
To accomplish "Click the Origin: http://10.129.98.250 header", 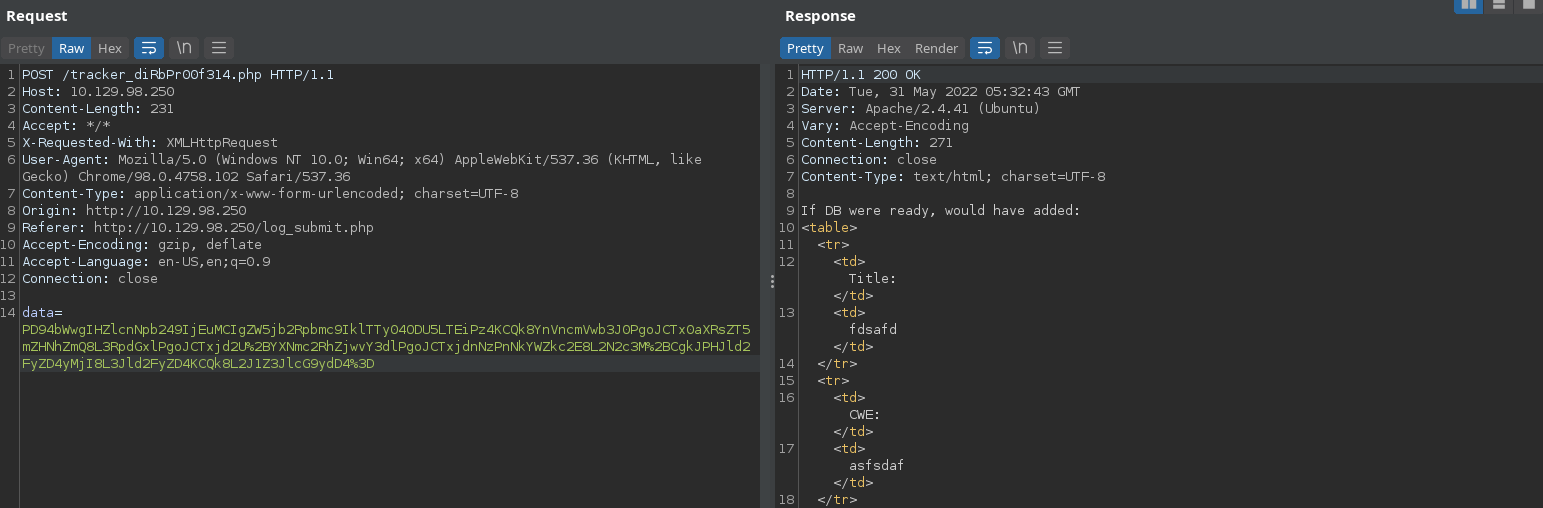I will (x=134, y=211).
